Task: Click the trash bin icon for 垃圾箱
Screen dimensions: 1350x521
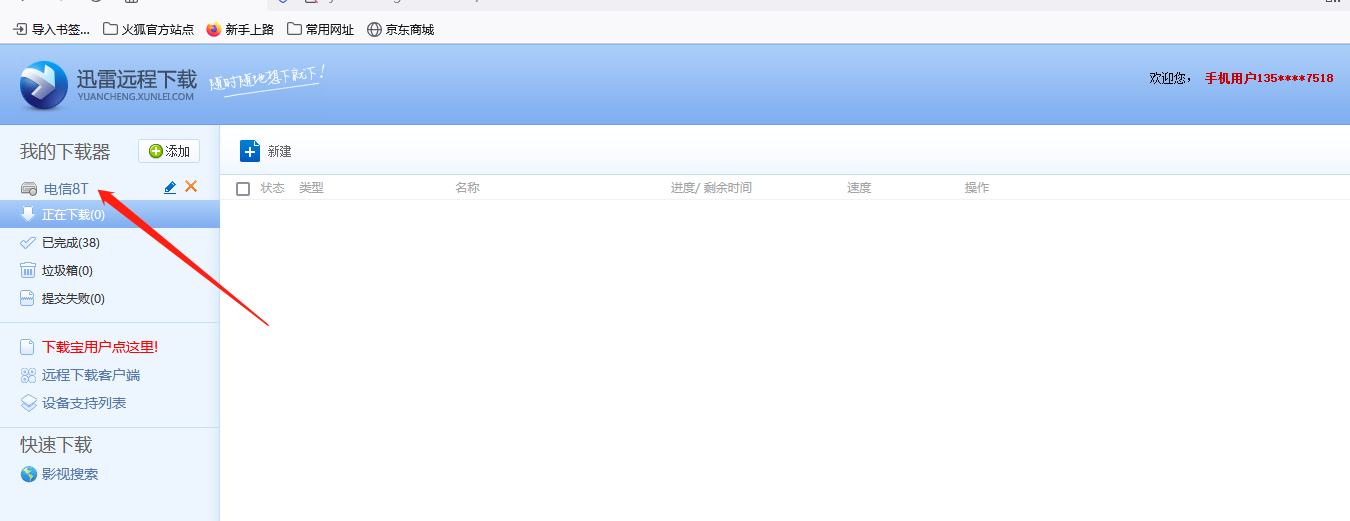Action: pyautogui.click(x=29, y=270)
